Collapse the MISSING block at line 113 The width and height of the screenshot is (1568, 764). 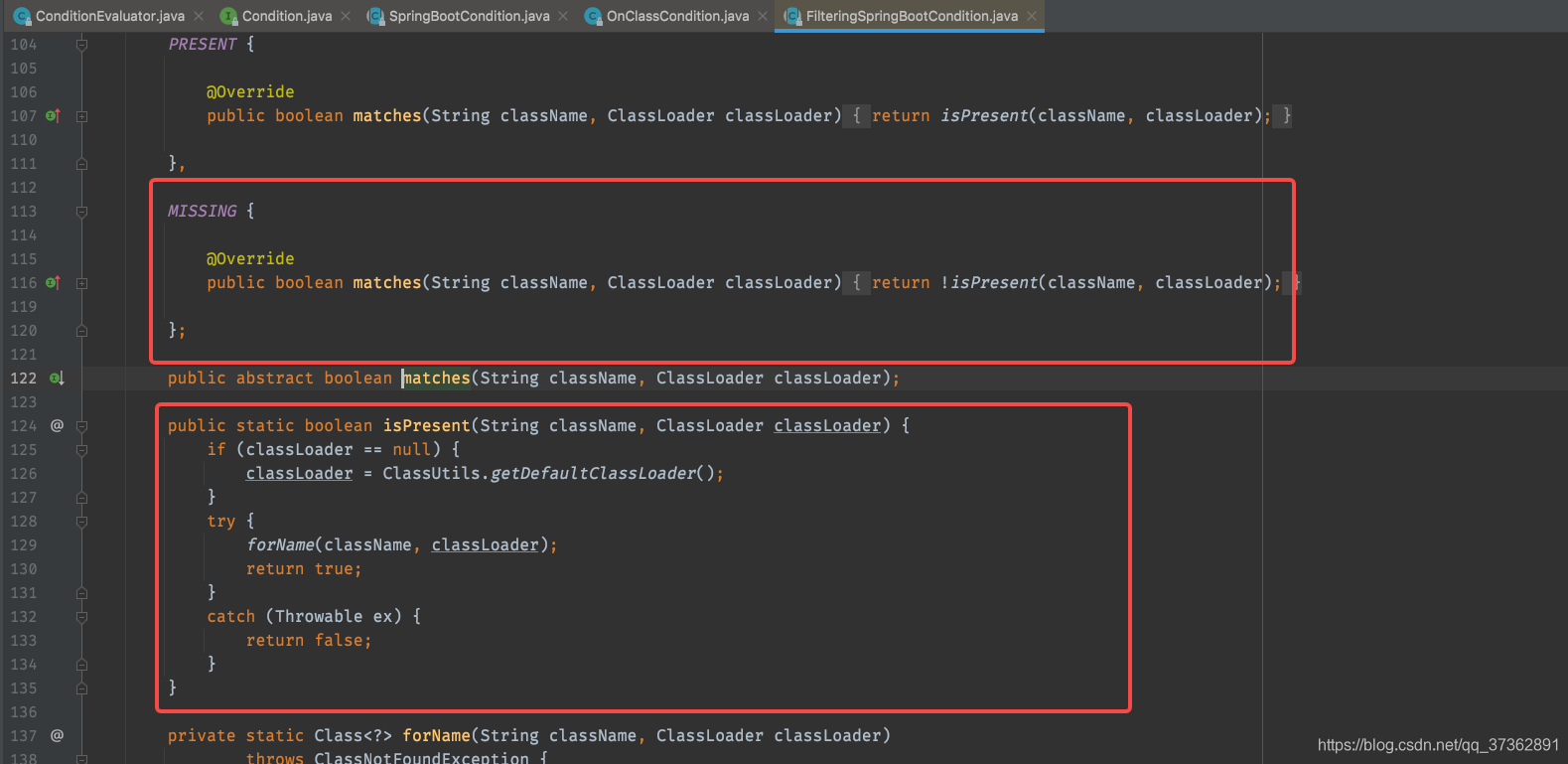coord(82,212)
